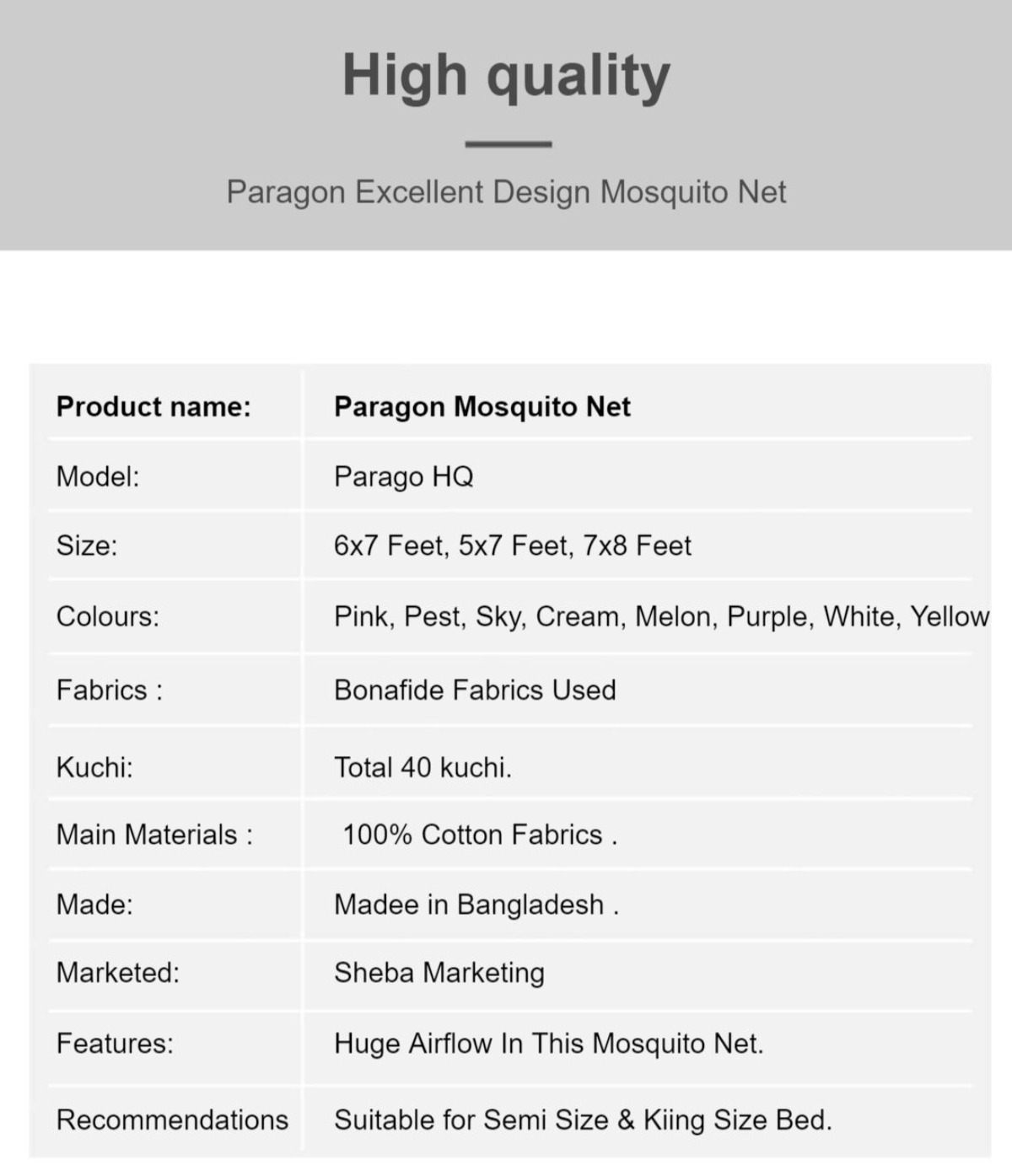Select 'Suitable for Semi Size & Kiing Size Bed.'
The height and width of the screenshot is (1176, 1012).
[x=583, y=1120]
